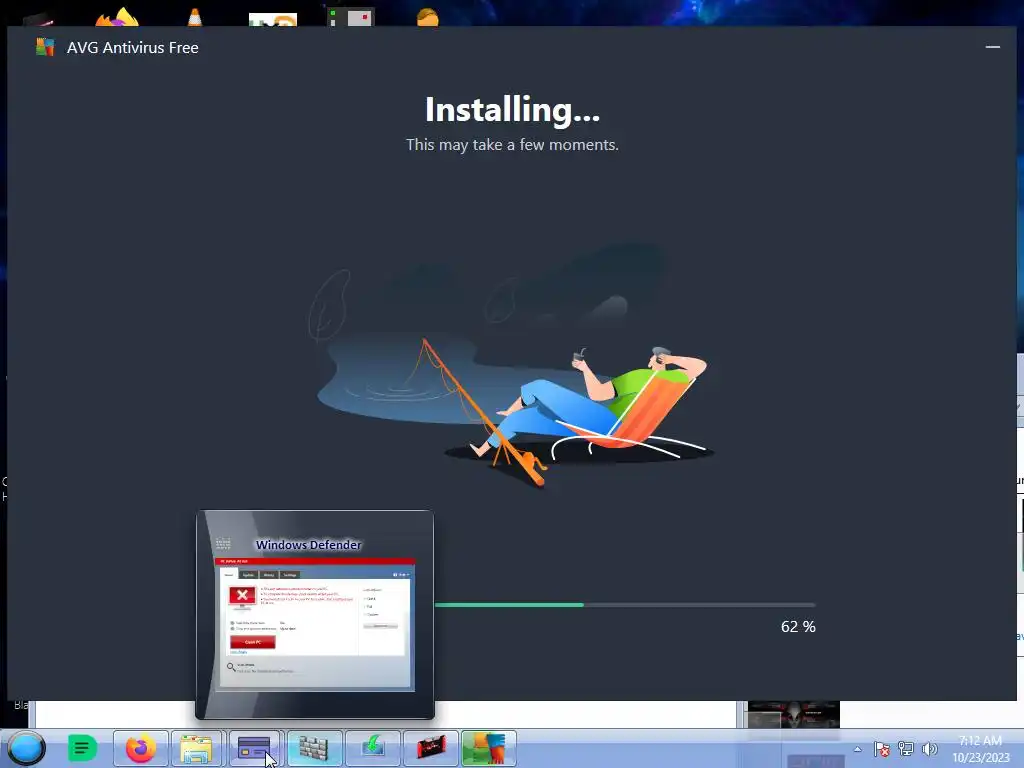The image size is (1024, 768).
Task: Click the 62 % progress label
Action: pos(798,627)
